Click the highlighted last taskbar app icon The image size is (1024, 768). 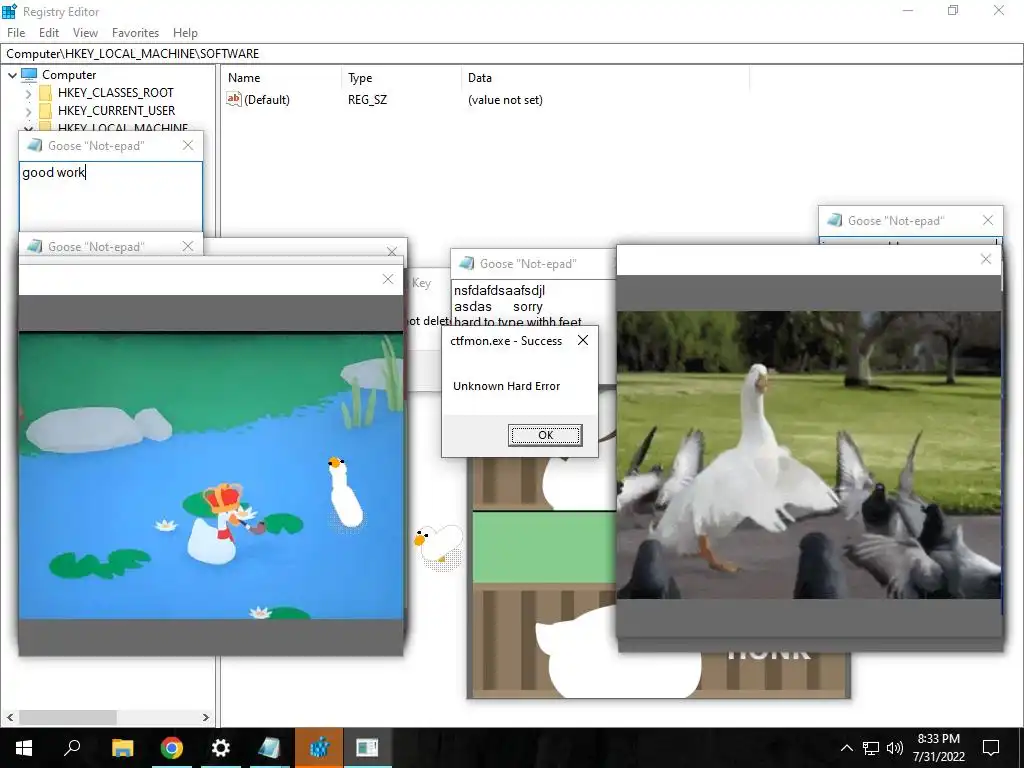click(368, 748)
